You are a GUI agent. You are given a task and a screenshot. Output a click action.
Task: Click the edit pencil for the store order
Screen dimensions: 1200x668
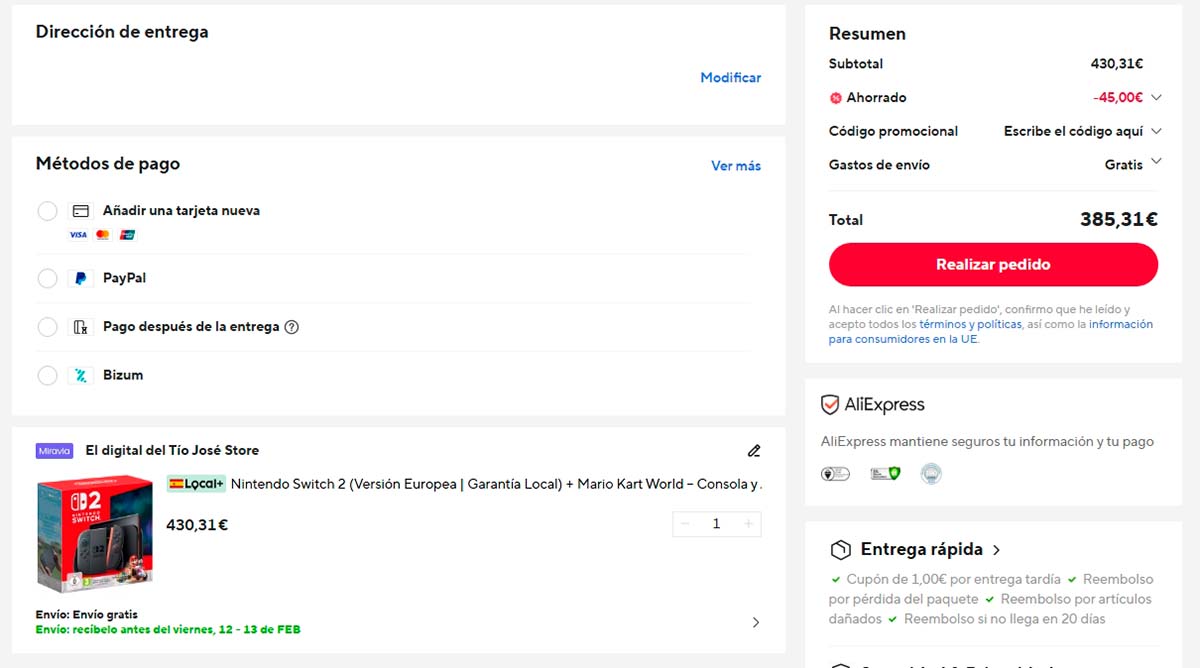click(754, 451)
